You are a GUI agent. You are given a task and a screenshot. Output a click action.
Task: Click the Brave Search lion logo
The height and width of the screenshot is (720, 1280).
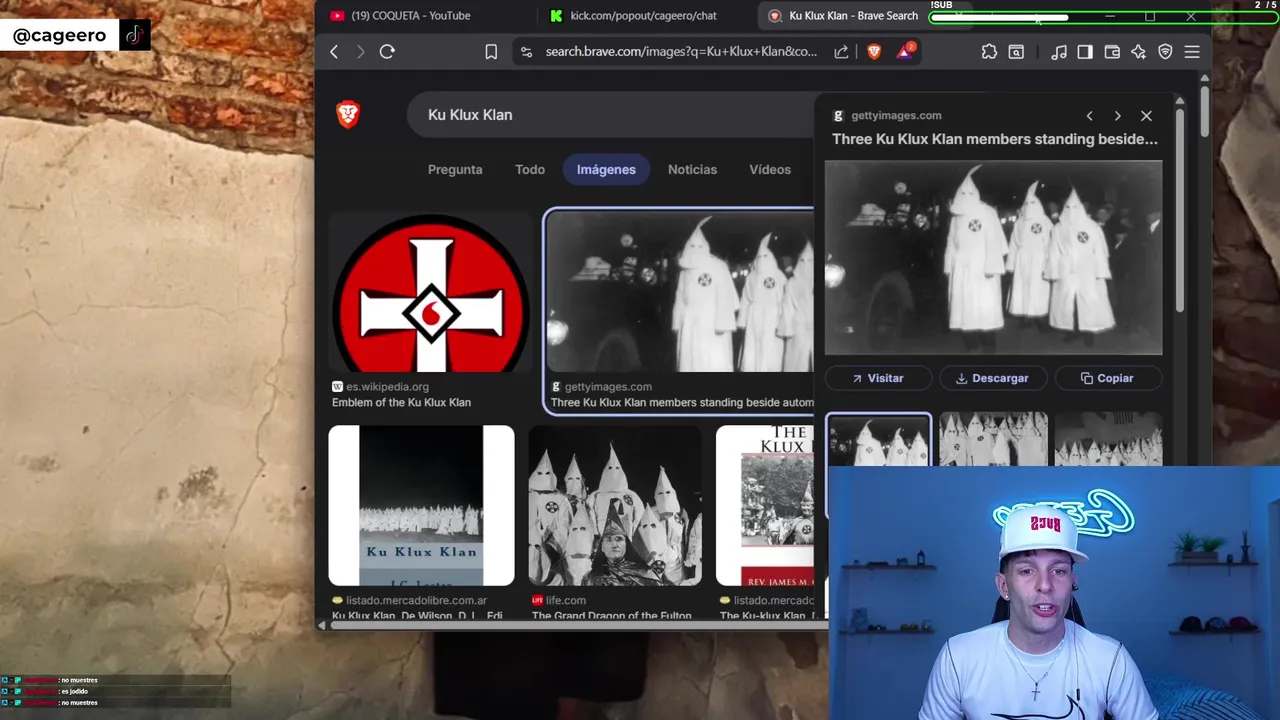(x=348, y=114)
